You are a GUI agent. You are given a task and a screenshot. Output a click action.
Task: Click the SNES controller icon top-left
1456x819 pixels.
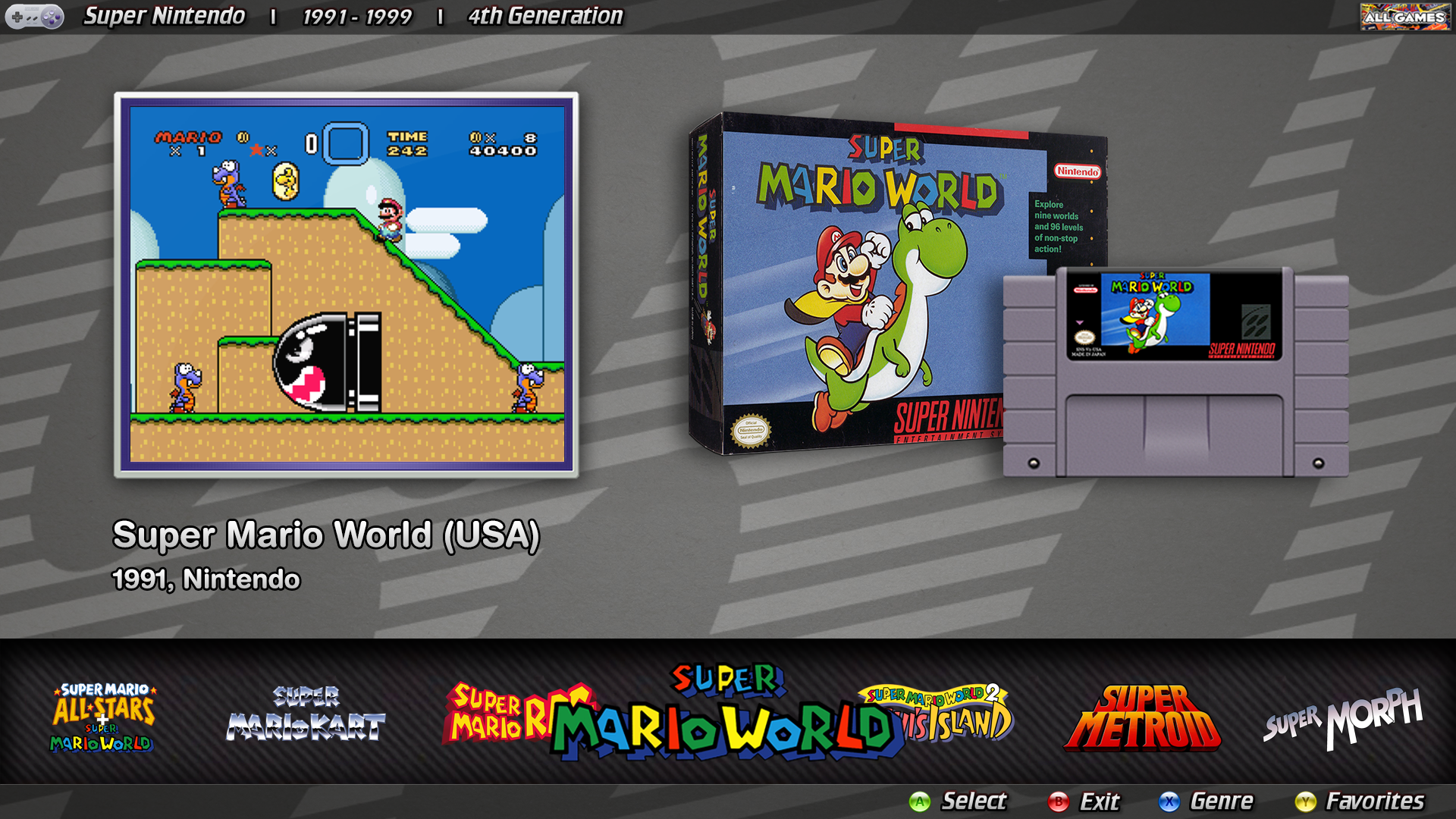(33, 15)
